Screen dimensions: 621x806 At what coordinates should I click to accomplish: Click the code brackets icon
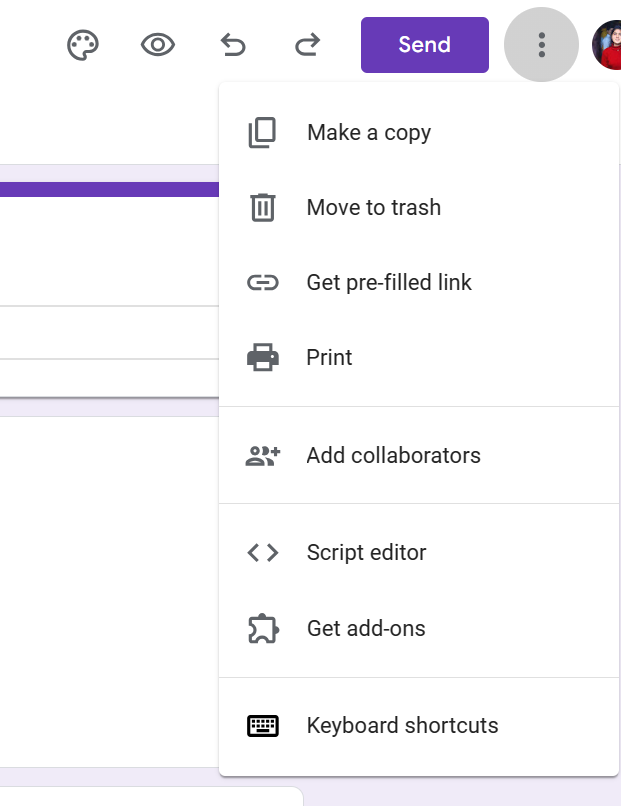point(262,553)
